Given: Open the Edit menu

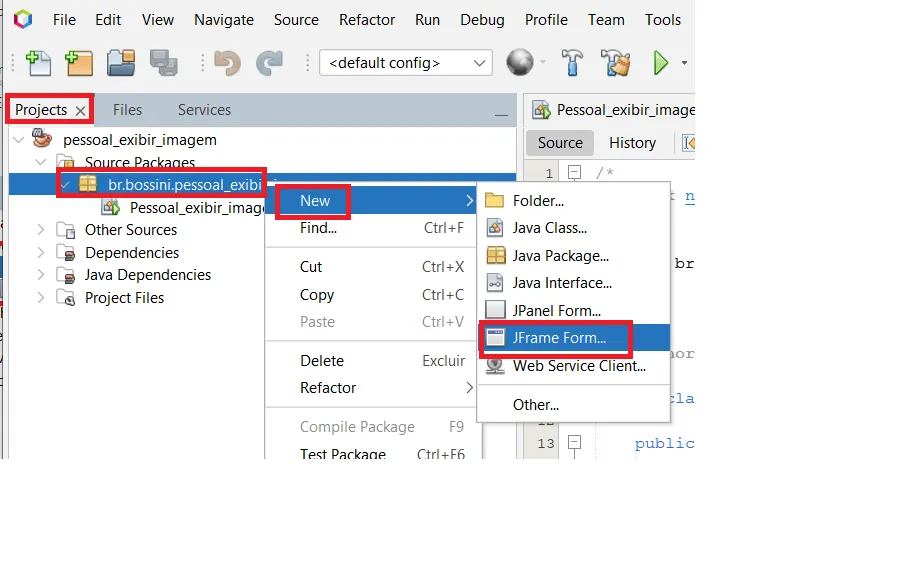Looking at the screenshot, I should pyautogui.click(x=108, y=20).
